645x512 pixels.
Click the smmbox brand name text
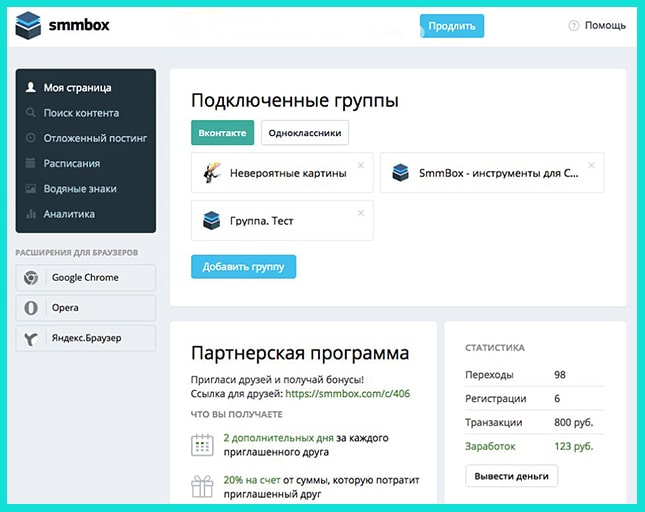[x=79, y=25]
